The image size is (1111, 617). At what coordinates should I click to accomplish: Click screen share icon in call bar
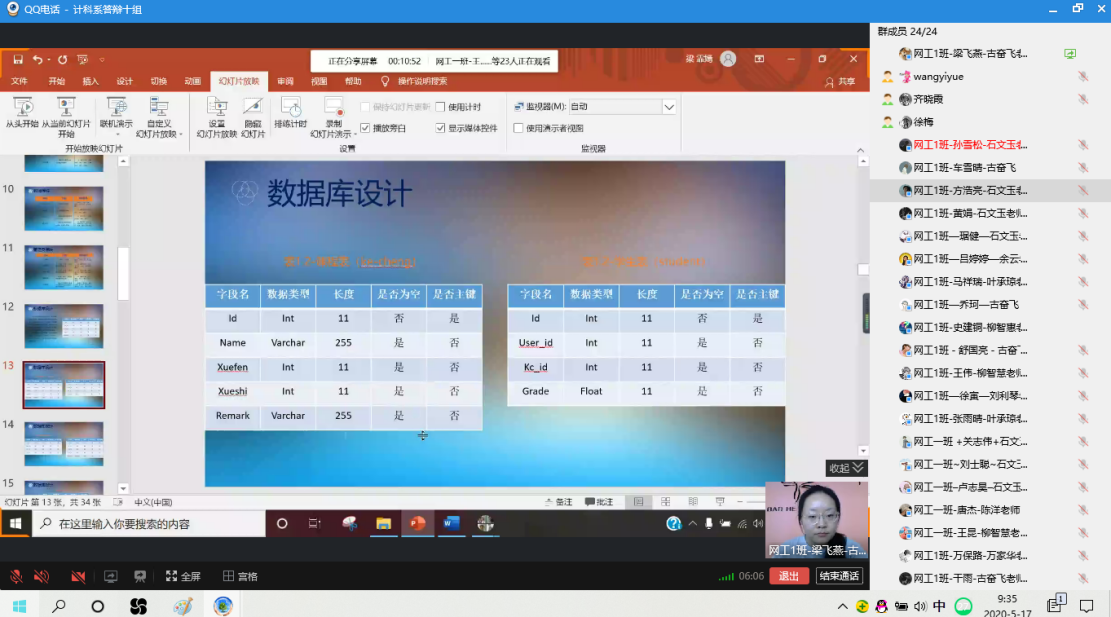[x=111, y=576]
